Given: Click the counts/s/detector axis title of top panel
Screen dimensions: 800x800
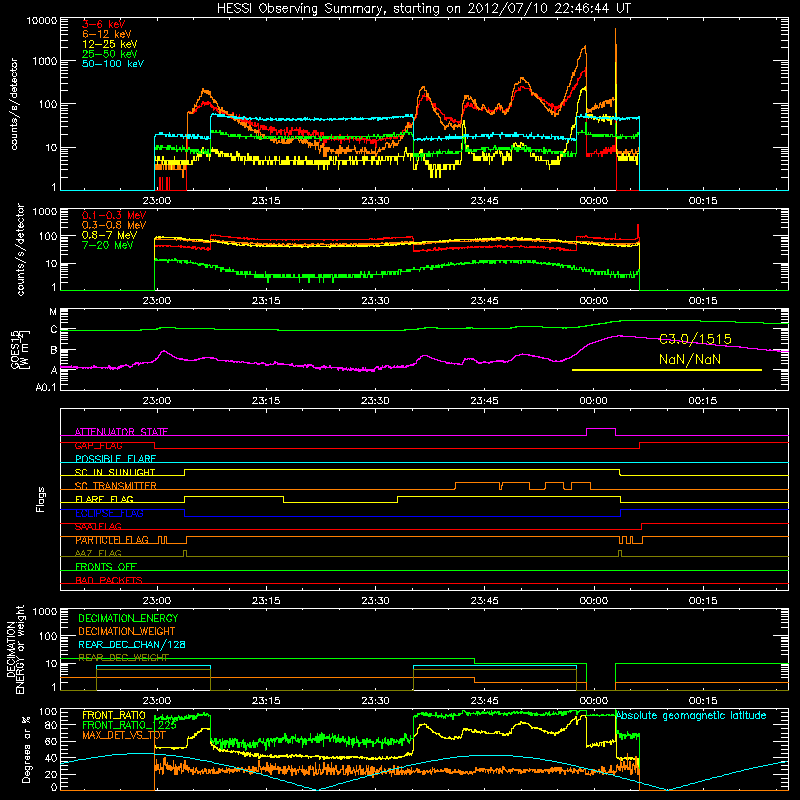Looking at the screenshot, I should tap(14, 104).
